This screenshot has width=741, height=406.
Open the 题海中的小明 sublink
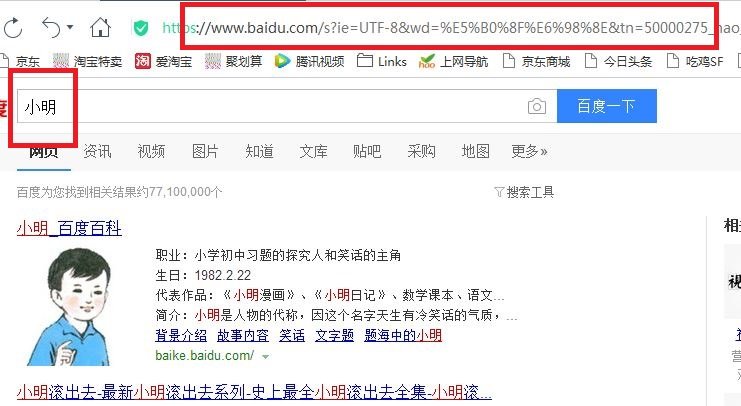click(x=403, y=336)
